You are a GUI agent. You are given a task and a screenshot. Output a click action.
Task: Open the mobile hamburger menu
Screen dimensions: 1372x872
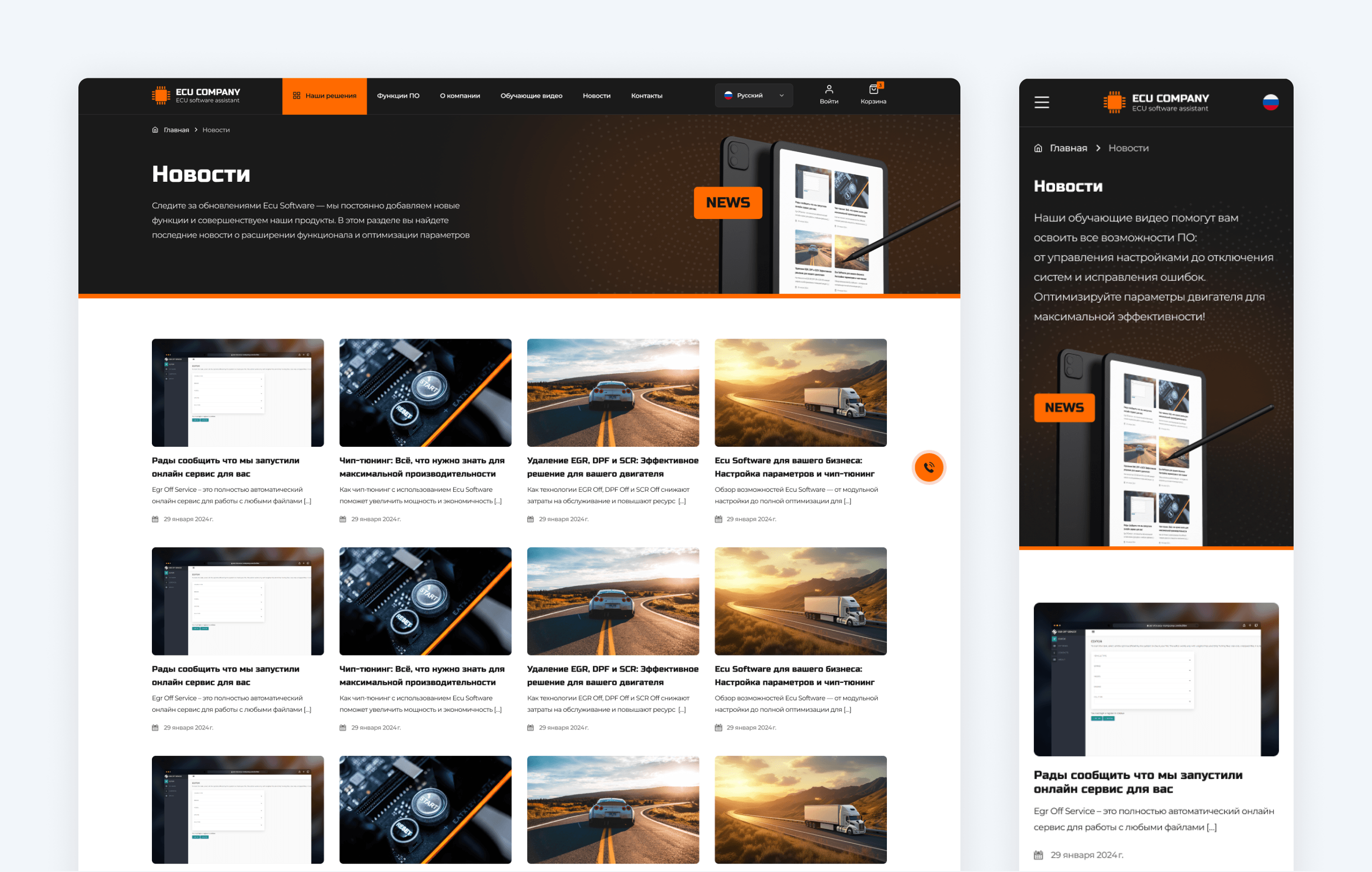pos(1042,102)
